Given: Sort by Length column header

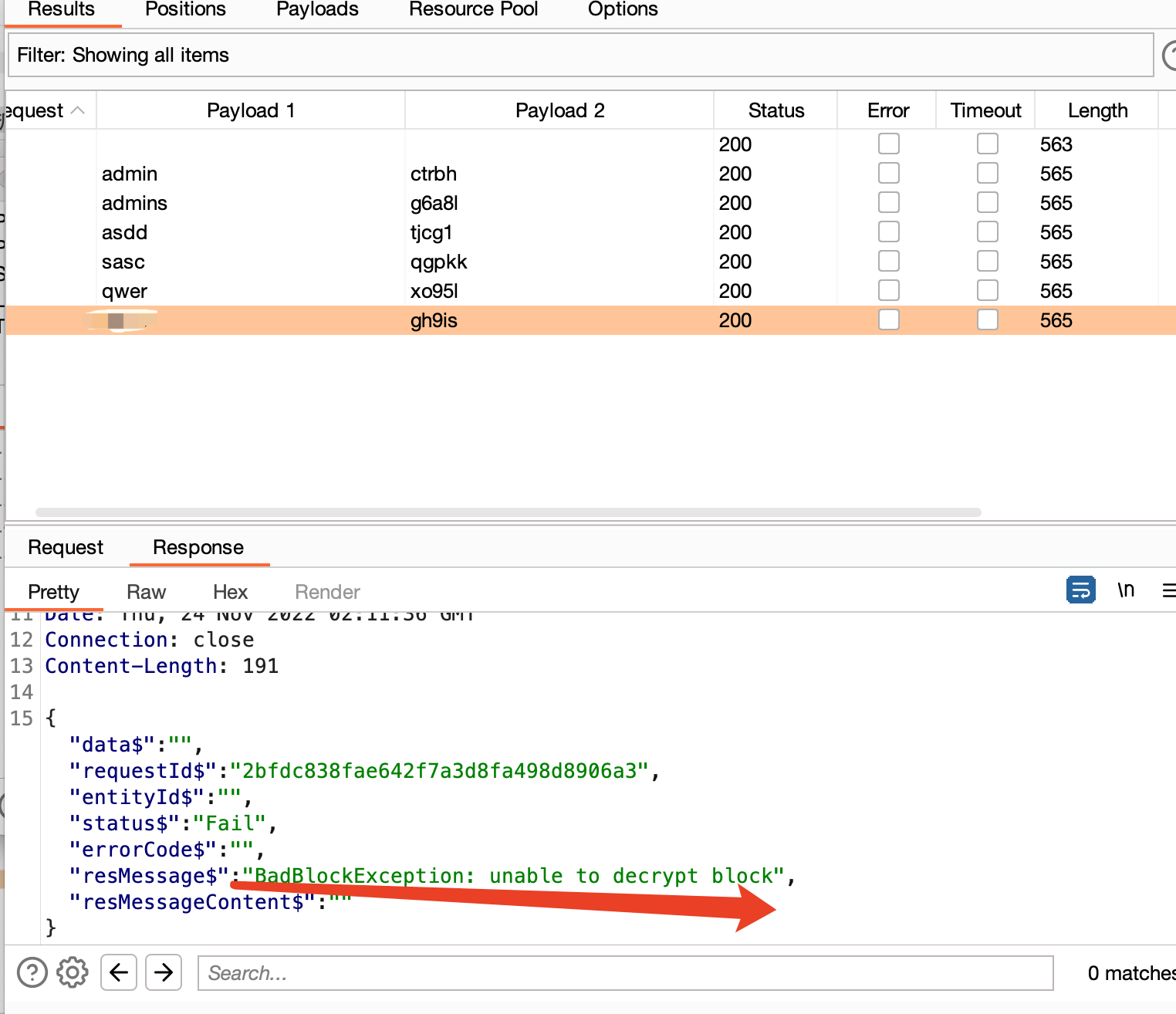Looking at the screenshot, I should pyautogui.click(x=1097, y=110).
